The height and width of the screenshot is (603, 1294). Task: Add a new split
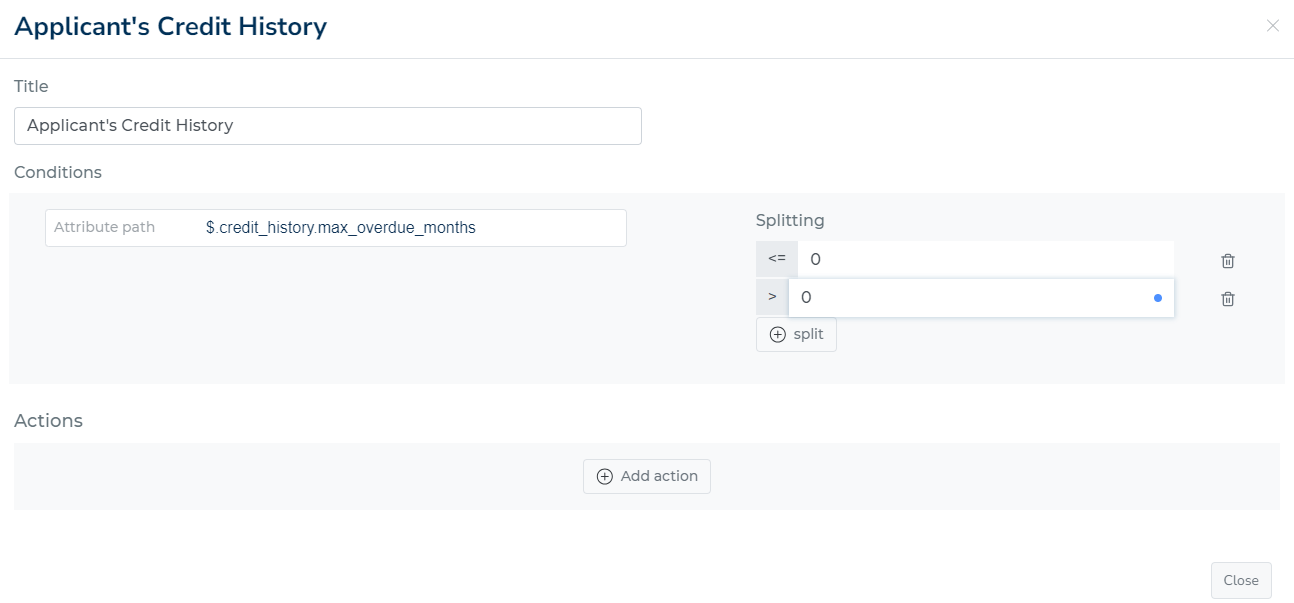click(x=796, y=335)
